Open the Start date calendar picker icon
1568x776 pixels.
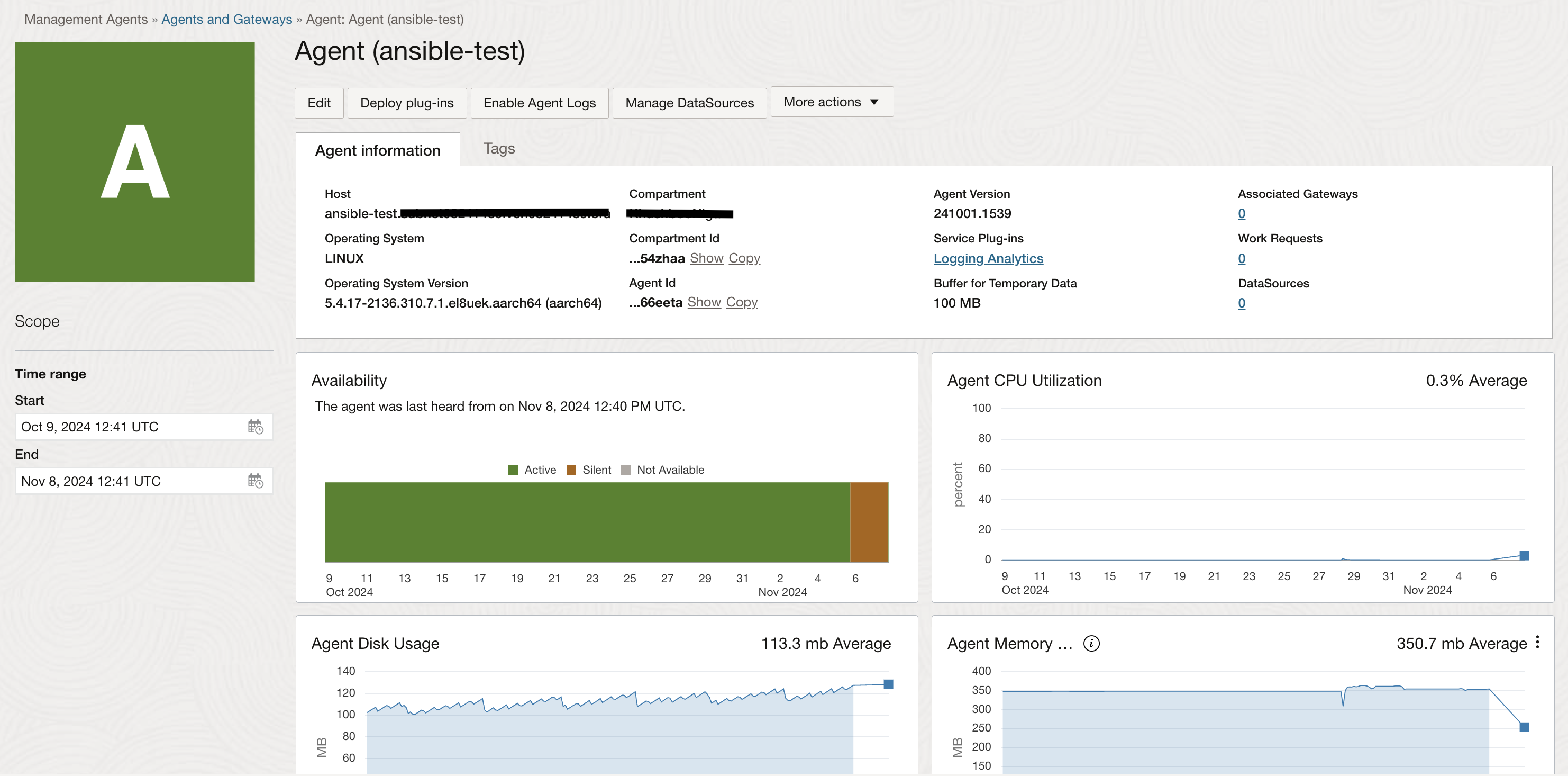pos(255,427)
